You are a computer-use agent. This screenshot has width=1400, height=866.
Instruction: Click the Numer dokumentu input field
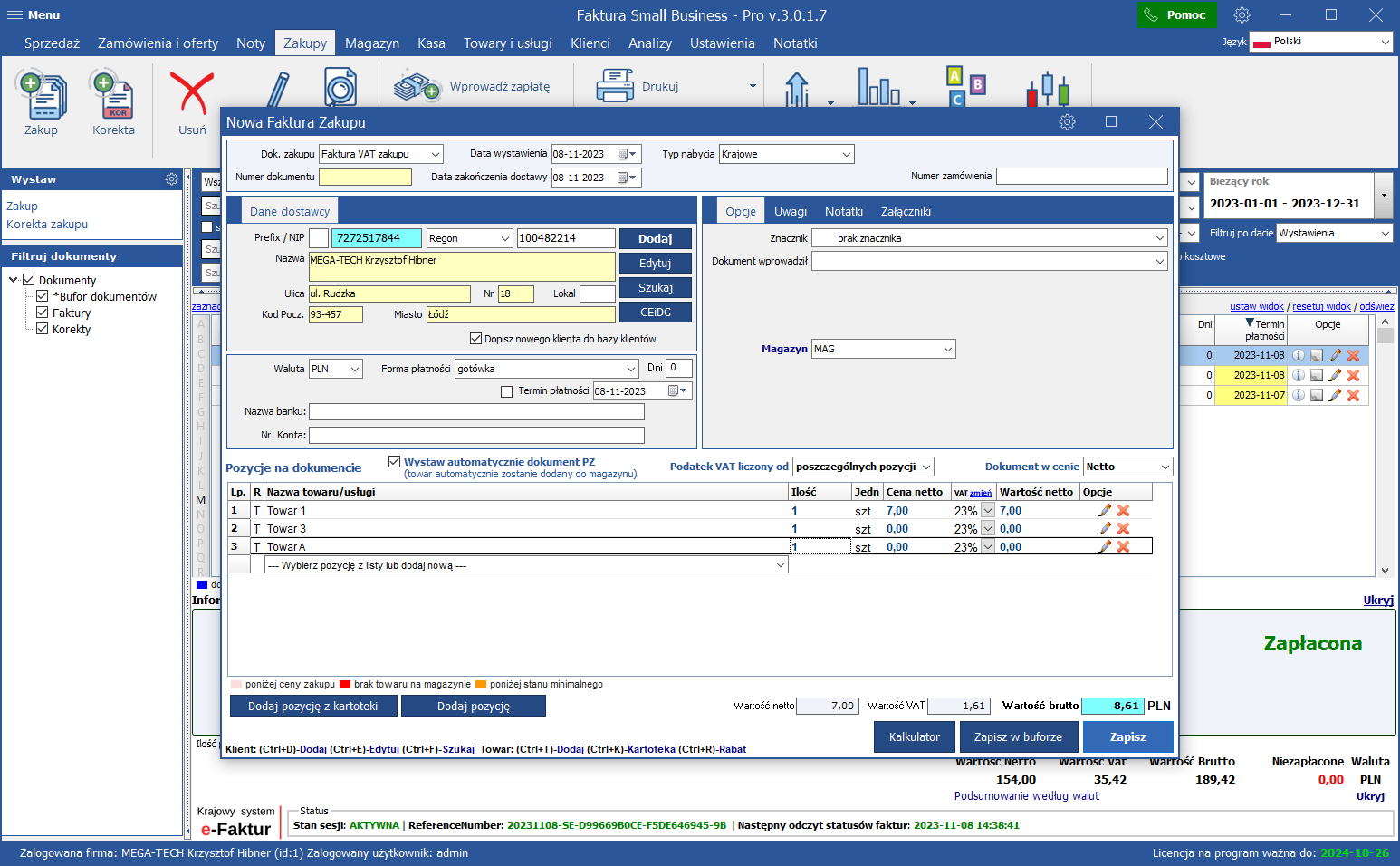(x=365, y=178)
